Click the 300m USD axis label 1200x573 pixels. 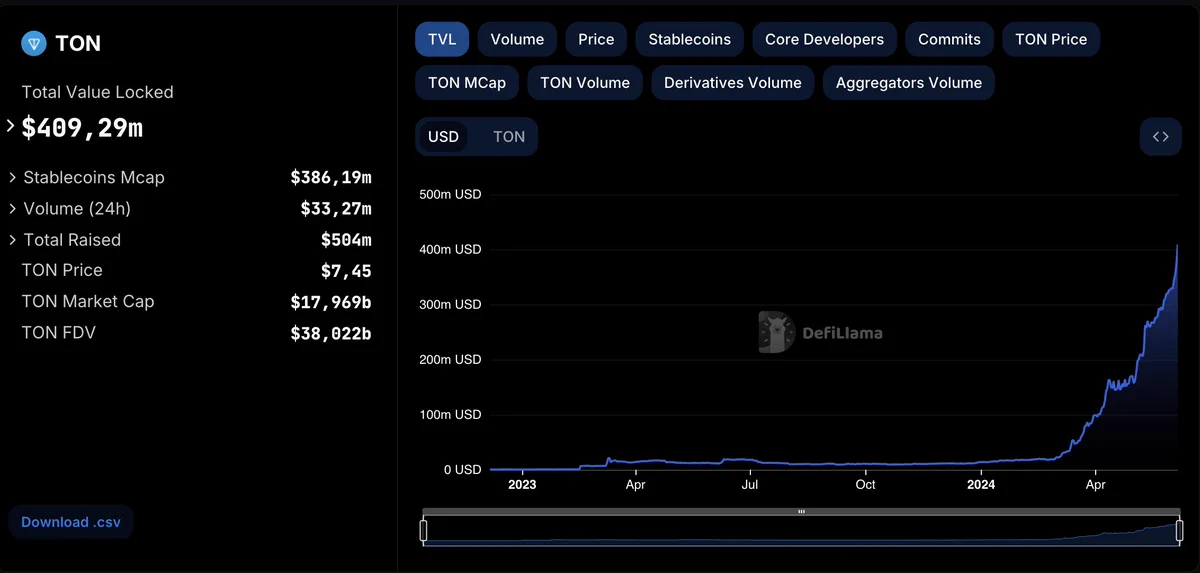[450, 305]
